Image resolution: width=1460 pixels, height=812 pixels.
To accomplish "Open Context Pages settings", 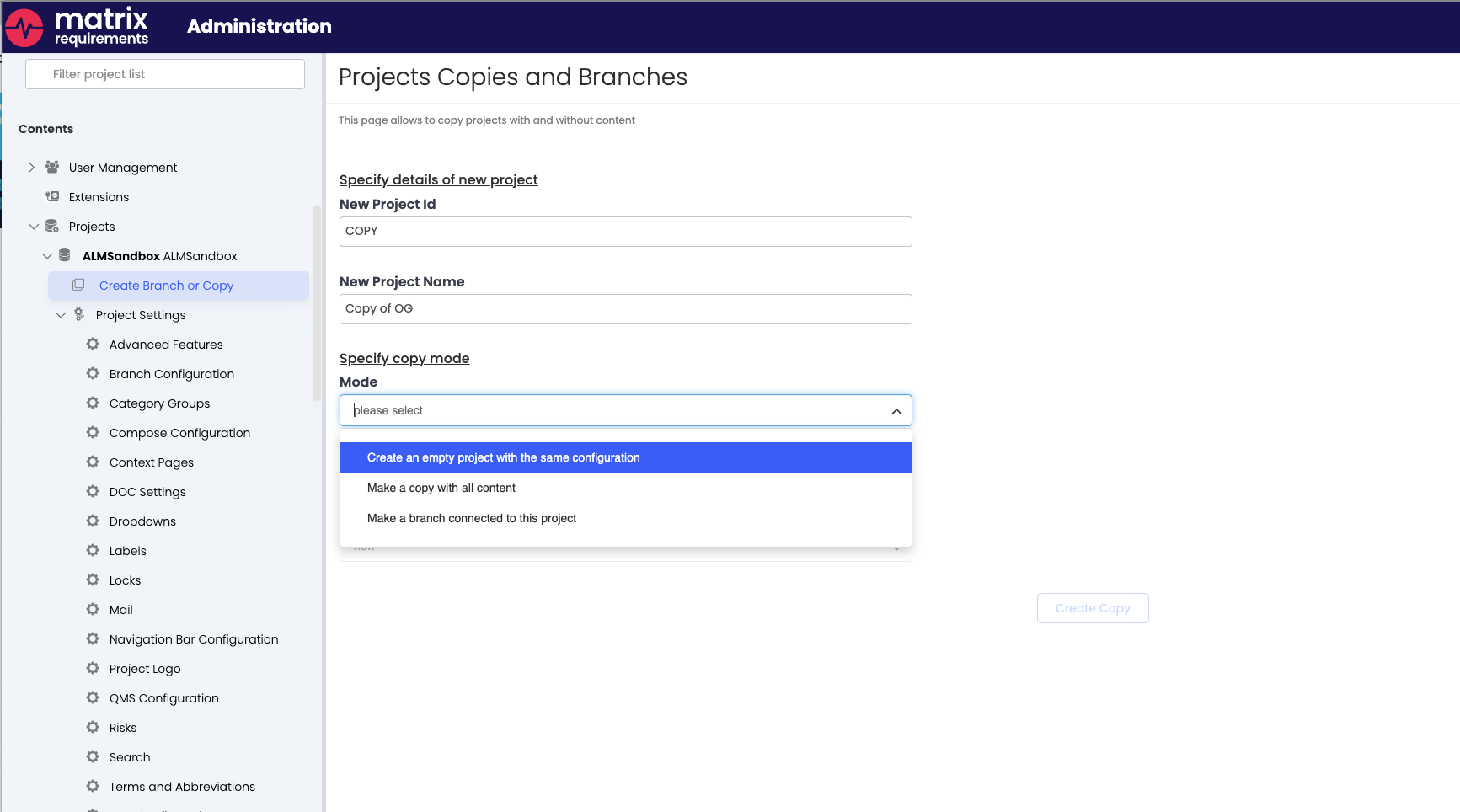I will tap(152, 462).
